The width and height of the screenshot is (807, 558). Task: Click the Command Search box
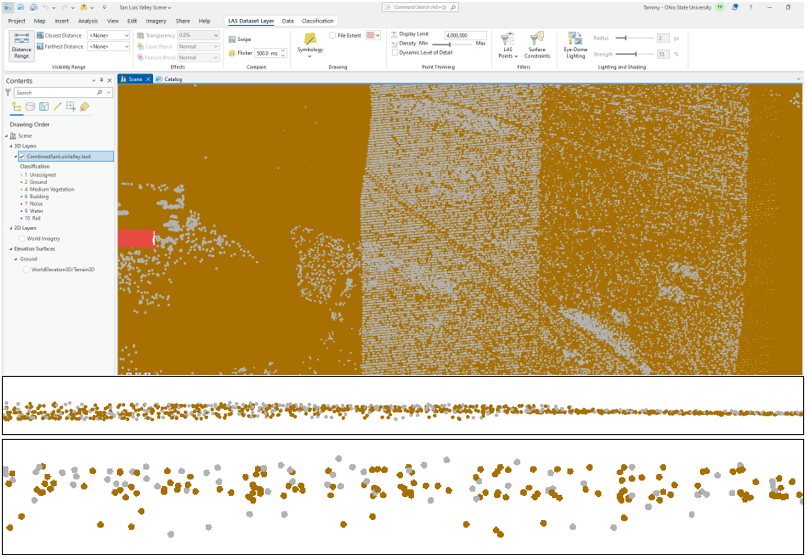pos(420,7)
